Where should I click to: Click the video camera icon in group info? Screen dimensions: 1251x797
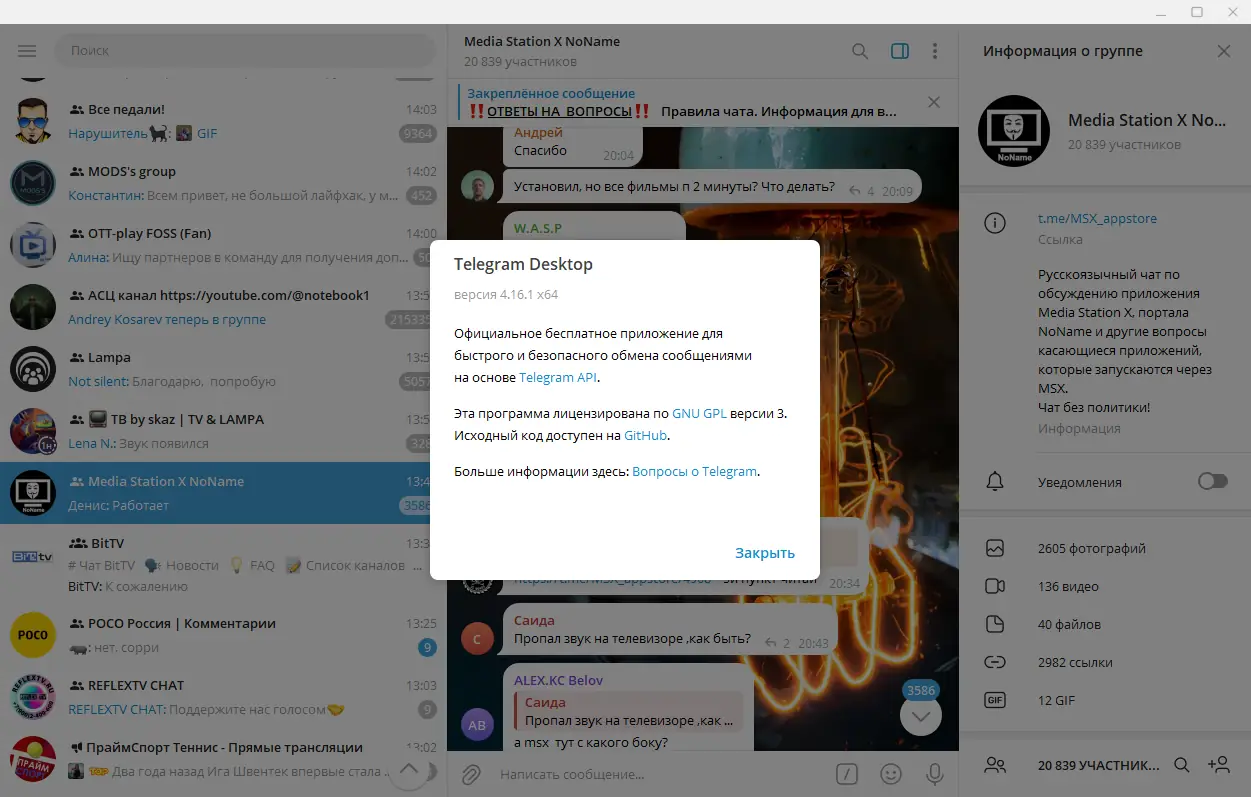click(x=995, y=586)
